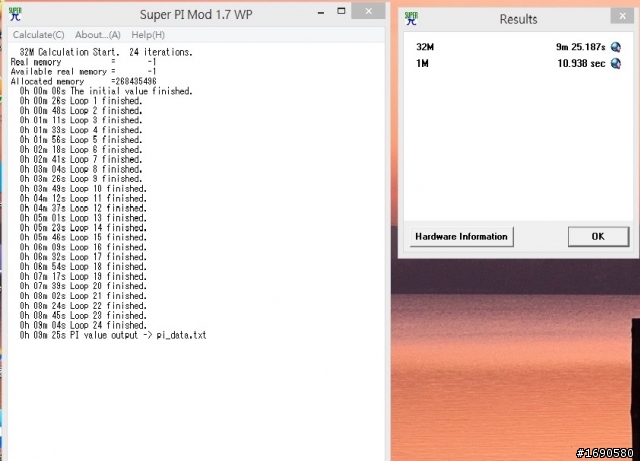
Task: Click 'The initial value finished.' log line
Action: pyautogui.click(x=106, y=91)
